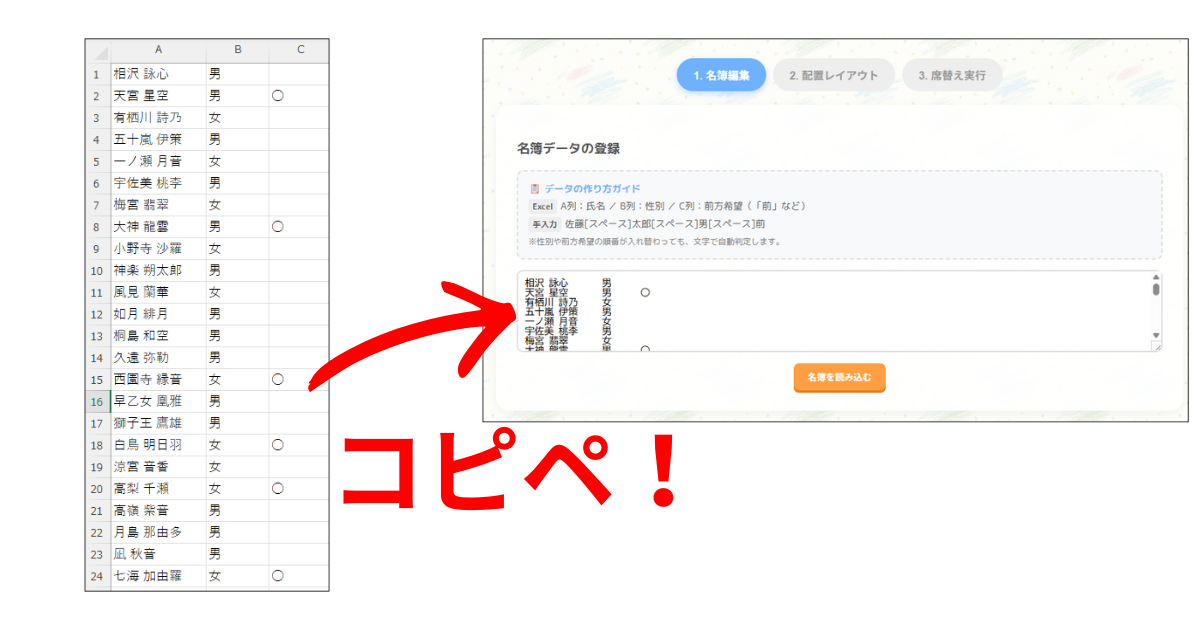1200x630 pixels.
Task: Click the scroll-up arrow in the roster textarea
Action: [x=1156, y=277]
